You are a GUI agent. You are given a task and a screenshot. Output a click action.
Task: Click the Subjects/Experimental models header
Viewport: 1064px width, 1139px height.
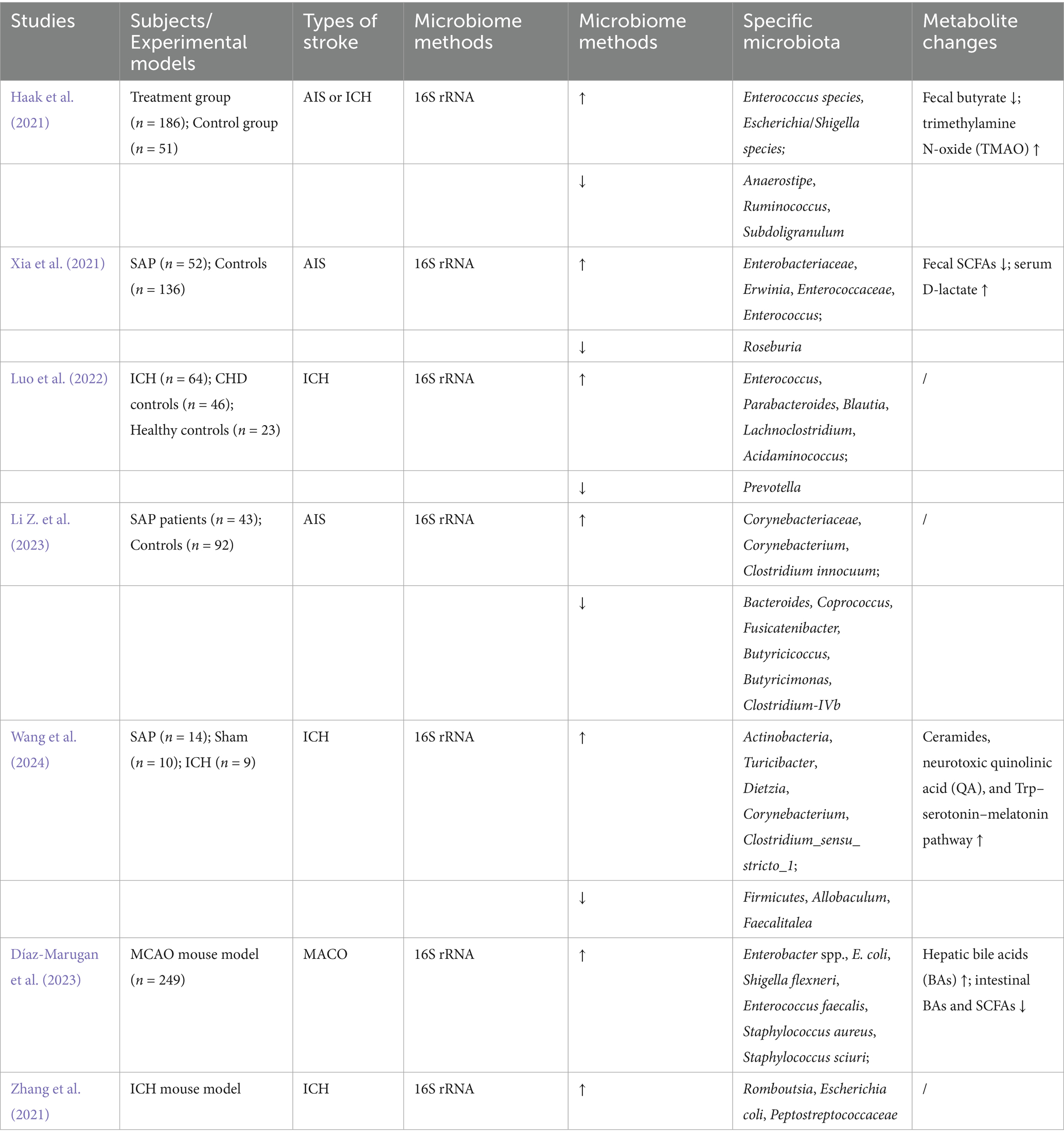[188, 42]
